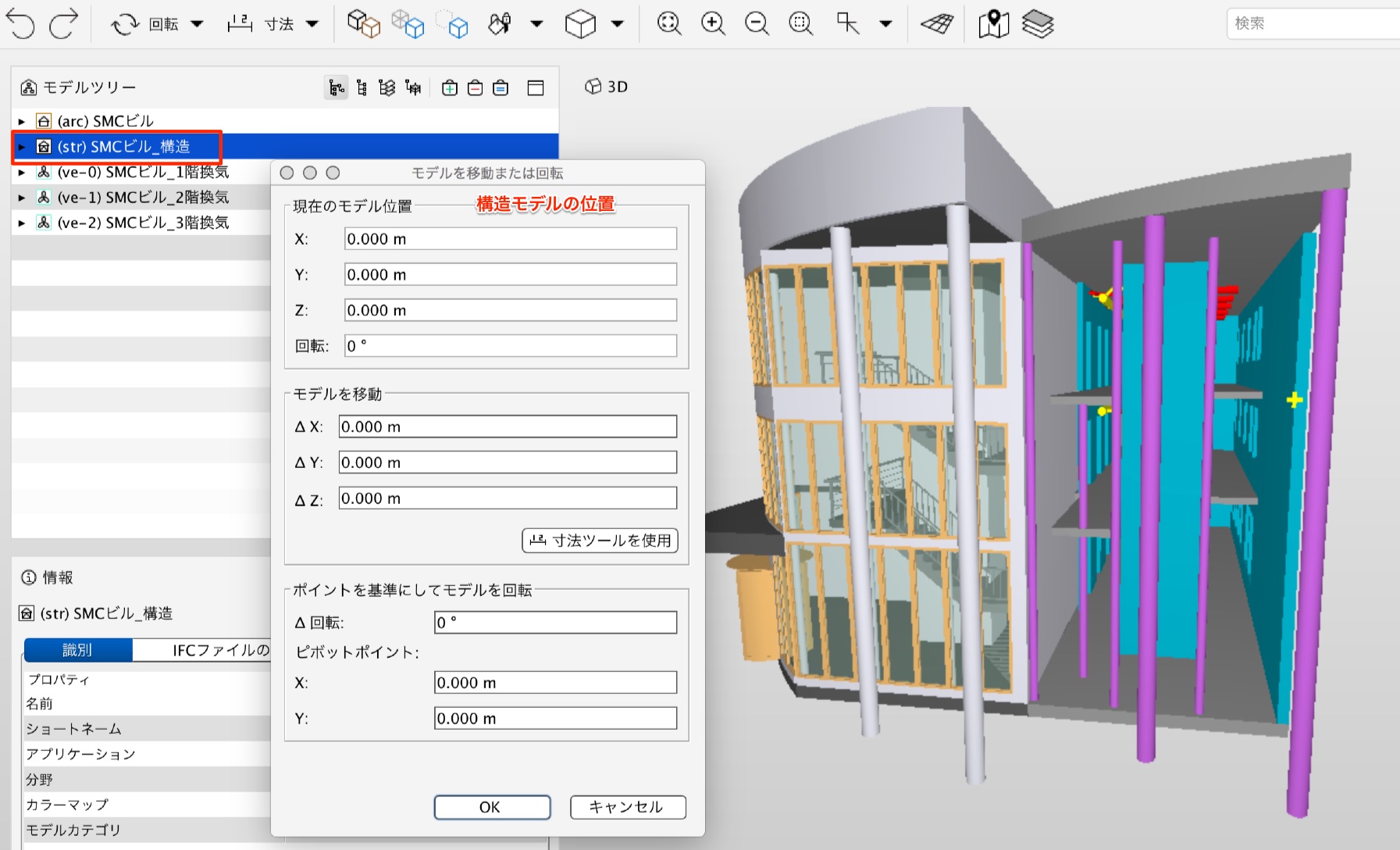Click the カラーマップ property row
This screenshot has height=850, width=1400.
point(147,805)
